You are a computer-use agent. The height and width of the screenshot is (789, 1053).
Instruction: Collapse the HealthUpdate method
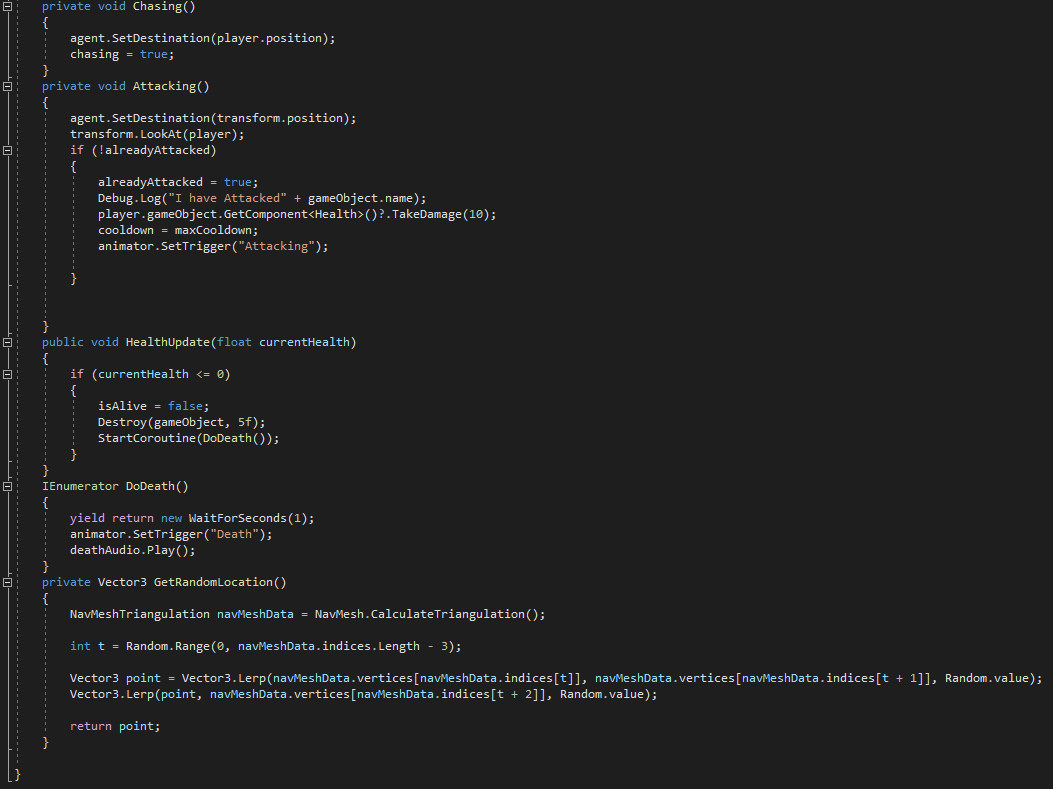point(8,342)
